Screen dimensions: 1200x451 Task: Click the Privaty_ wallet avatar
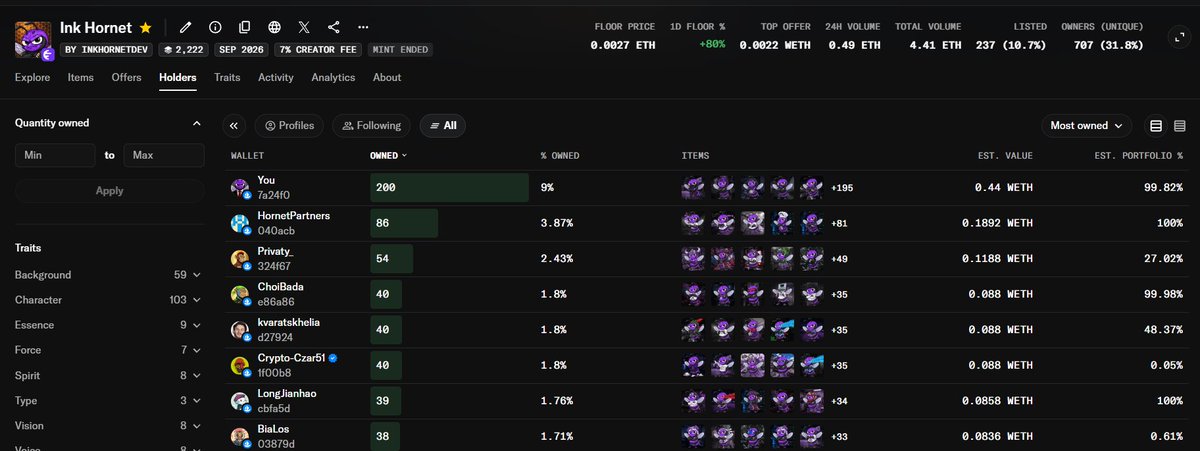click(x=240, y=259)
